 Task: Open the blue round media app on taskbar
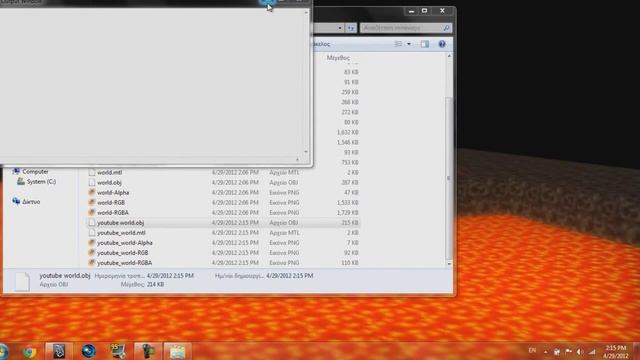(89, 351)
